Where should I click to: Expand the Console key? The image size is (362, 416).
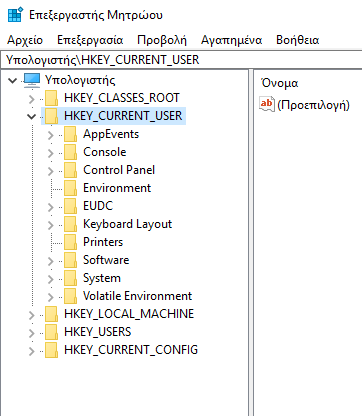pos(51,153)
